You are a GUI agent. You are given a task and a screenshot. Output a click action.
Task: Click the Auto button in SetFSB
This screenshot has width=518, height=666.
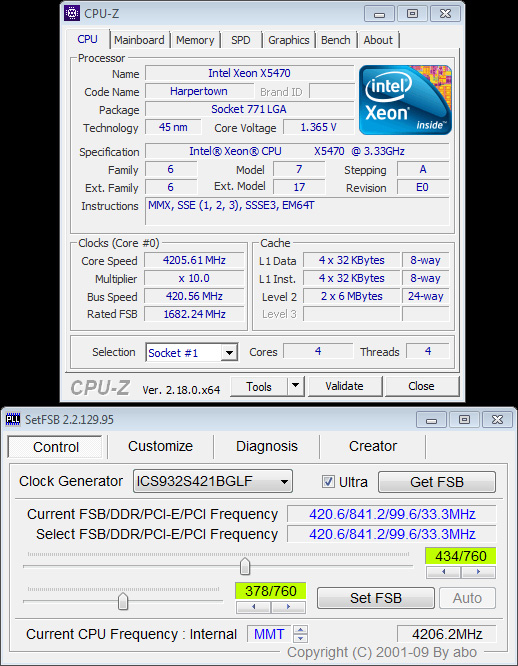(467, 598)
